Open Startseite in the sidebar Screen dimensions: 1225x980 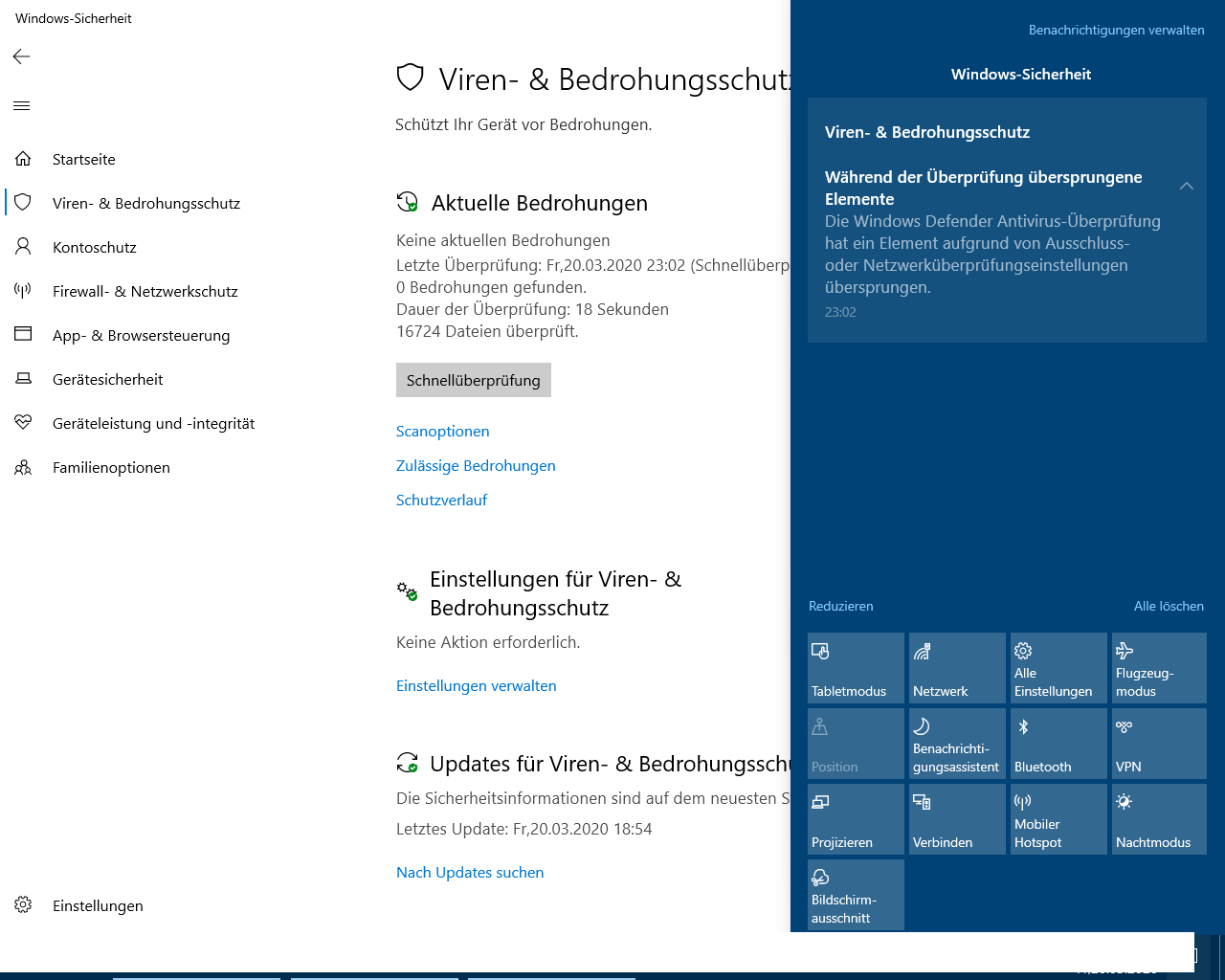click(84, 159)
